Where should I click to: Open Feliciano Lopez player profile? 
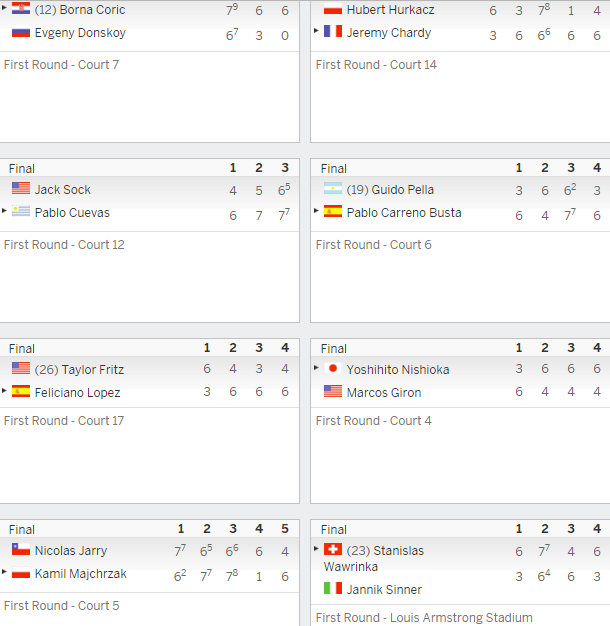click(x=77, y=393)
